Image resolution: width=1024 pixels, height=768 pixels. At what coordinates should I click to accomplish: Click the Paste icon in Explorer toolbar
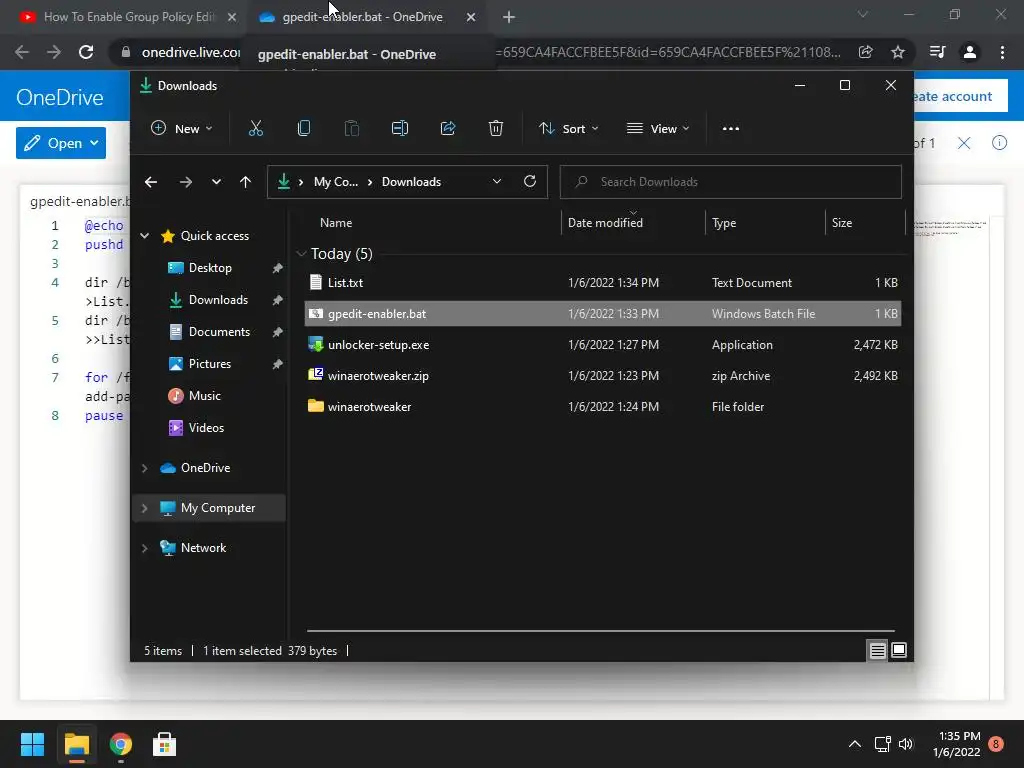pos(352,129)
